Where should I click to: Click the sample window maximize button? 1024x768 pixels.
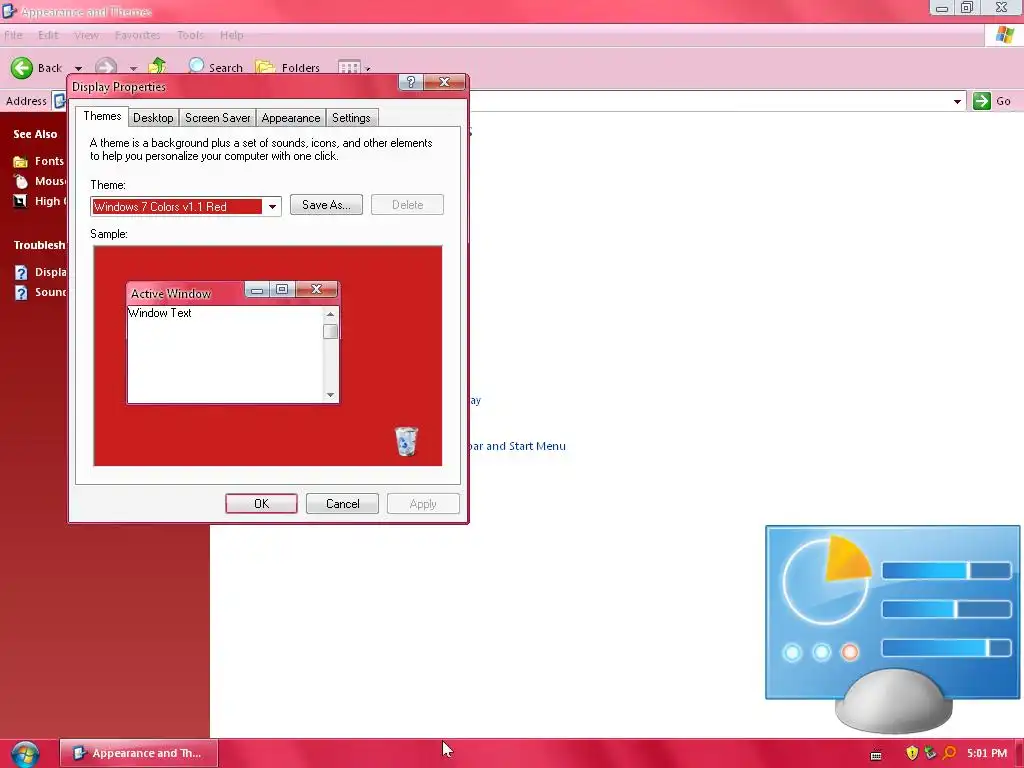click(282, 289)
